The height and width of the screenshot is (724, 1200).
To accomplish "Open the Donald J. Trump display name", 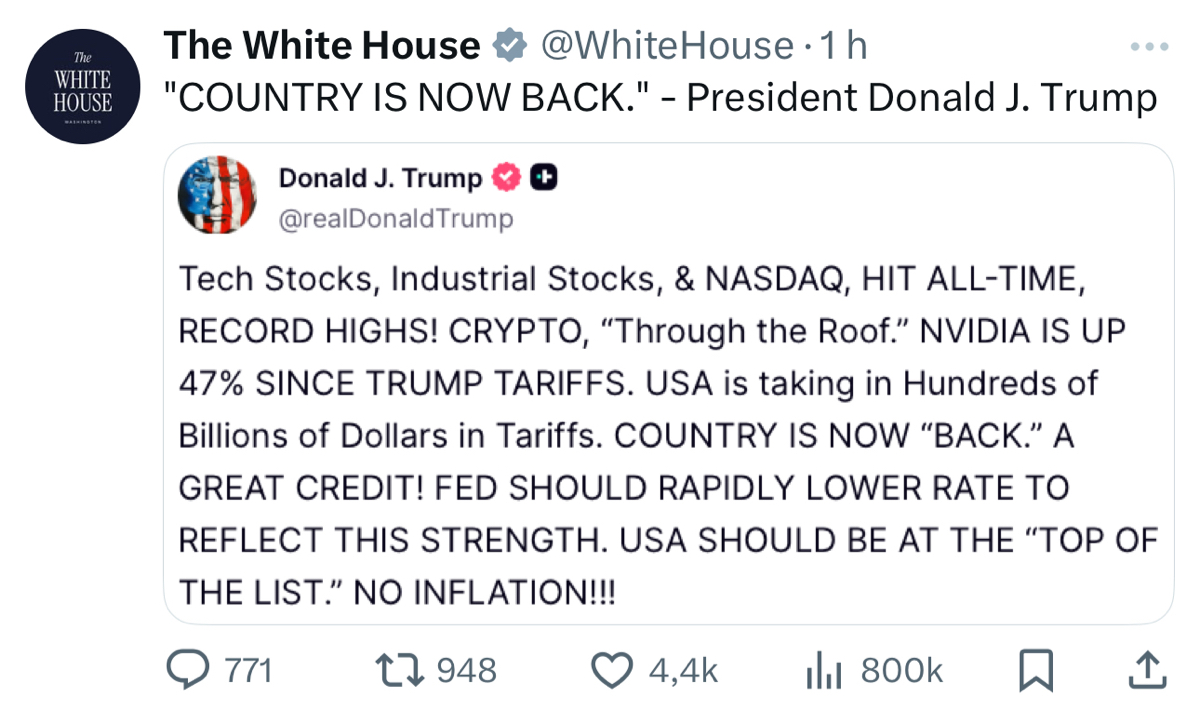I will pyautogui.click(x=380, y=178).
